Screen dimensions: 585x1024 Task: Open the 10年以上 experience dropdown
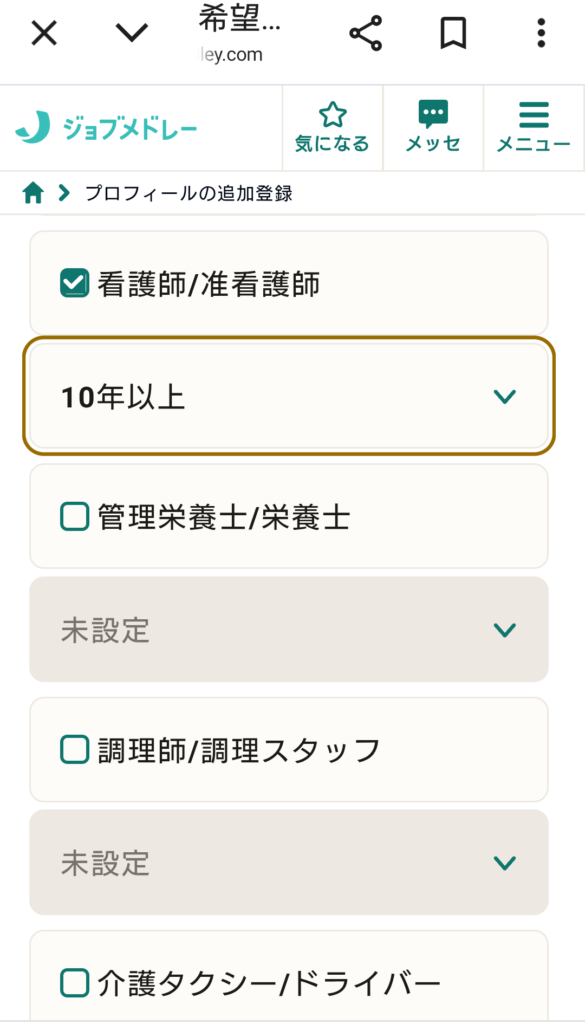[290, 395]
